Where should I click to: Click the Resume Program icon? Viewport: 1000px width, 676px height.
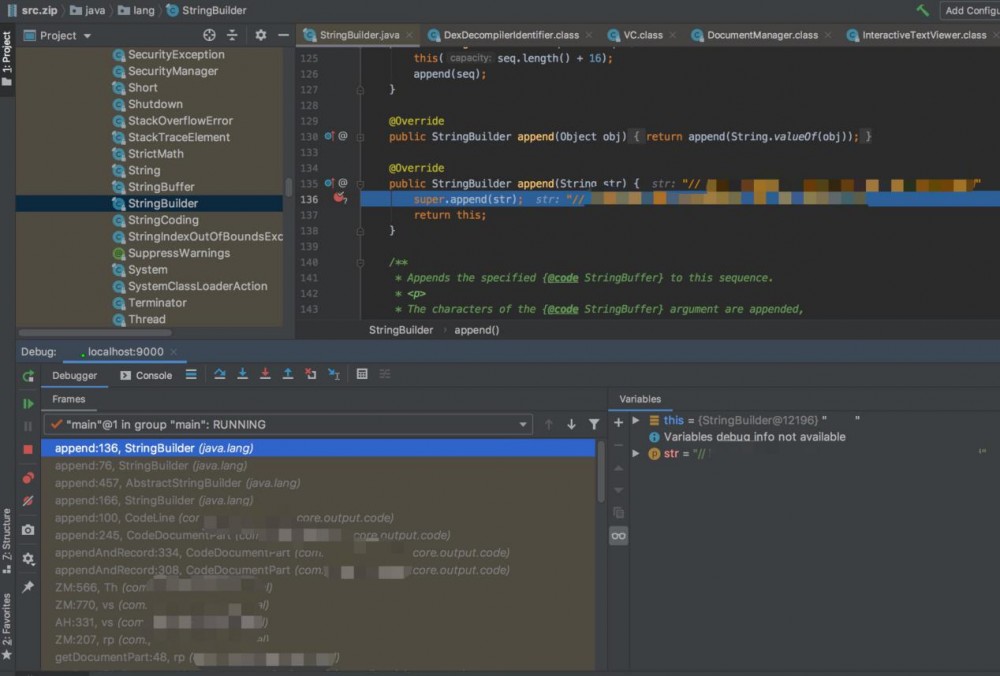pyautogui.click(x=28, y=404)
